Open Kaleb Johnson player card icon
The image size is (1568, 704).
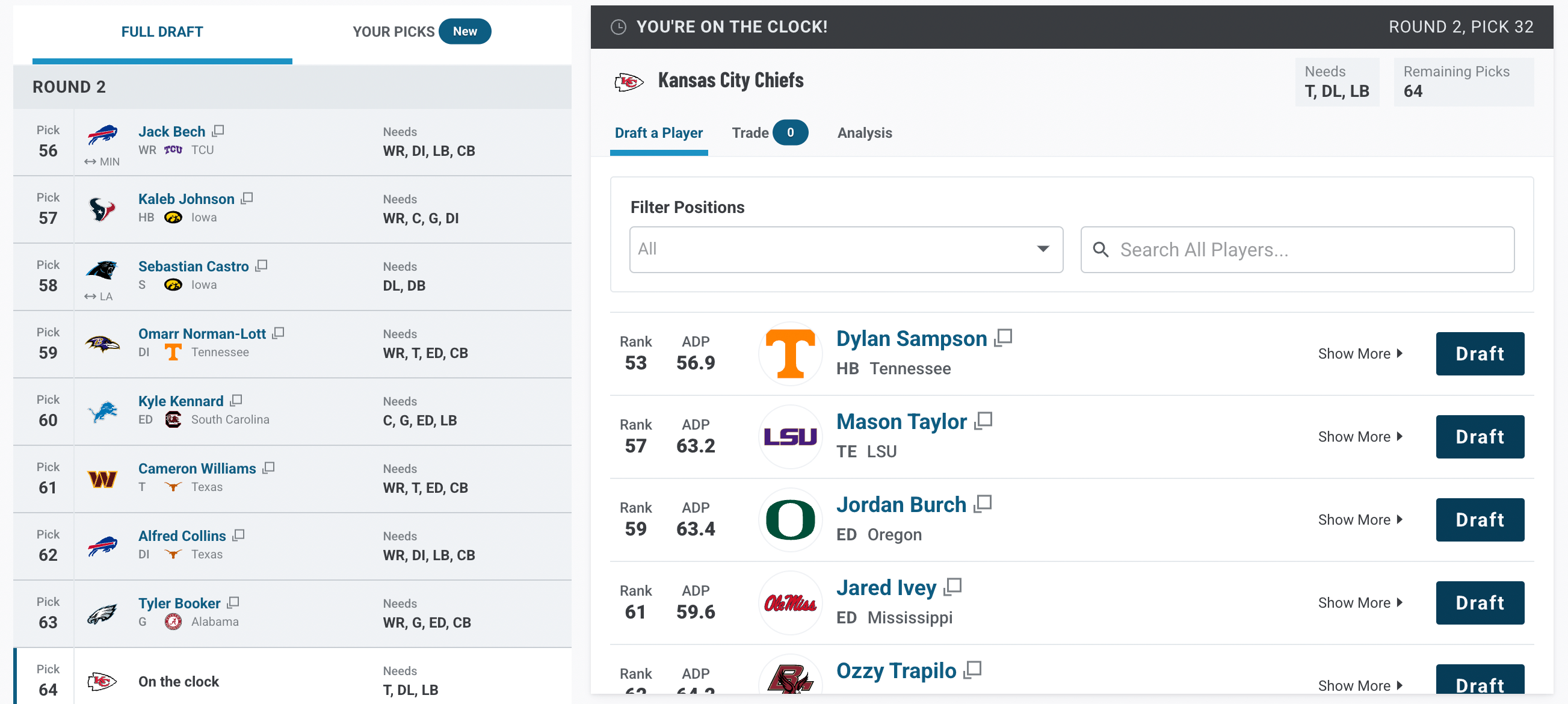247,199
